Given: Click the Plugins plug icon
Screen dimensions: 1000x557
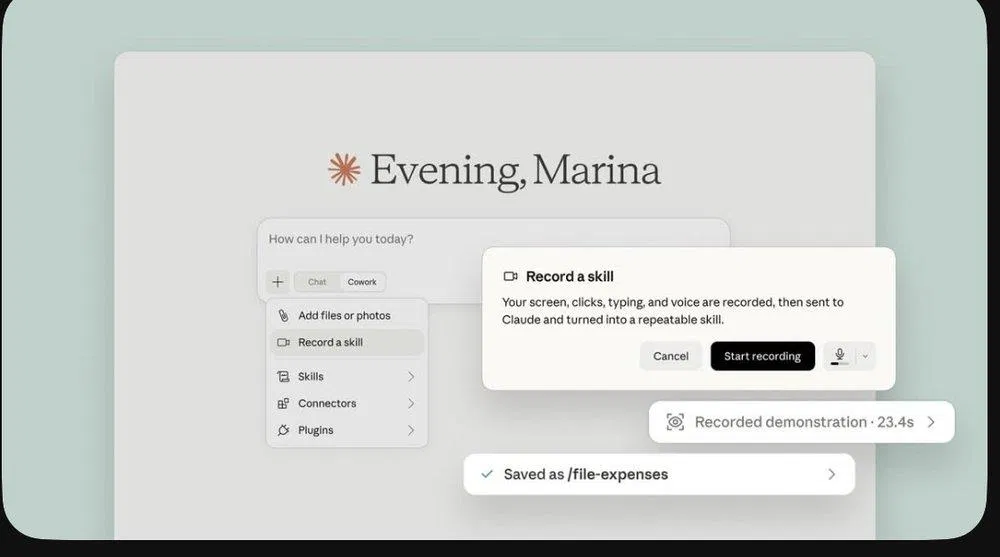Looking at the screenshot, I should tap(283, 430).
